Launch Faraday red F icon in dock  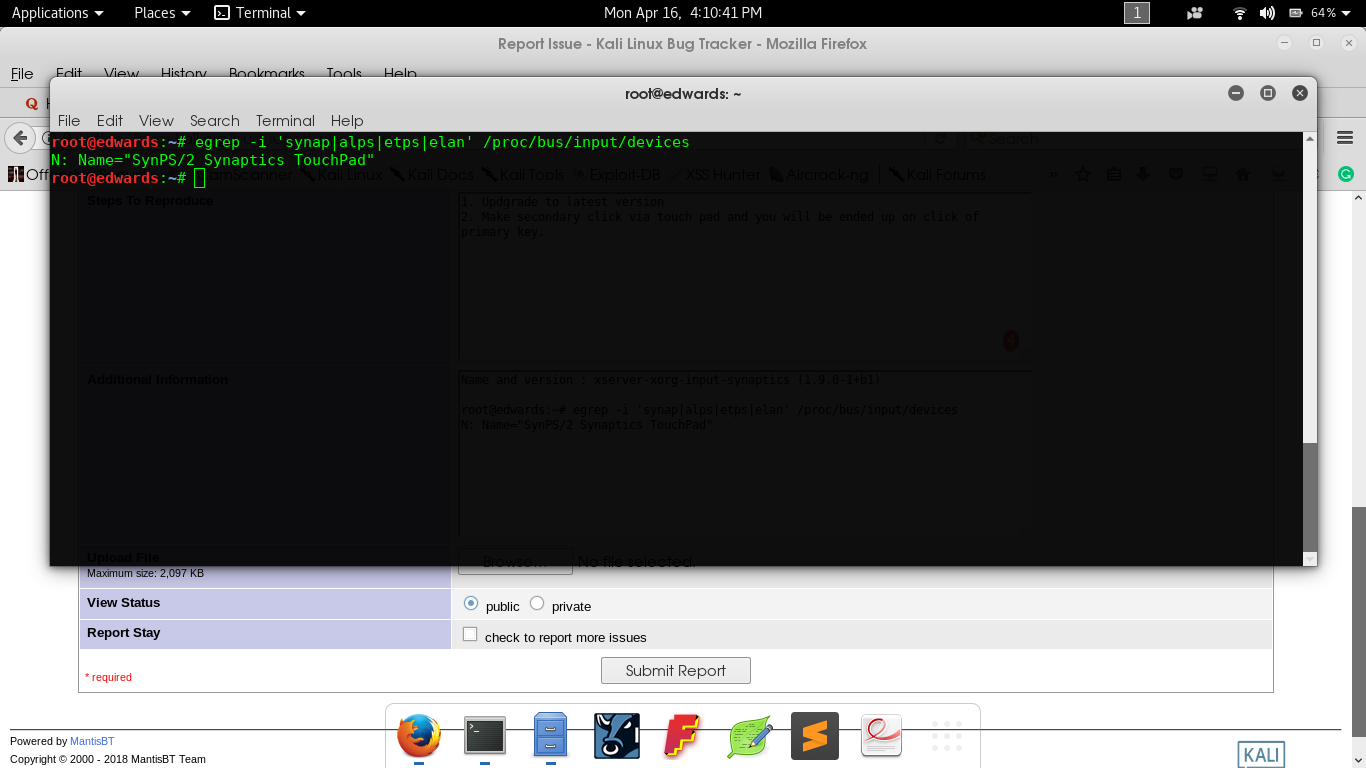pyautogui.click(x=682, y=736)
